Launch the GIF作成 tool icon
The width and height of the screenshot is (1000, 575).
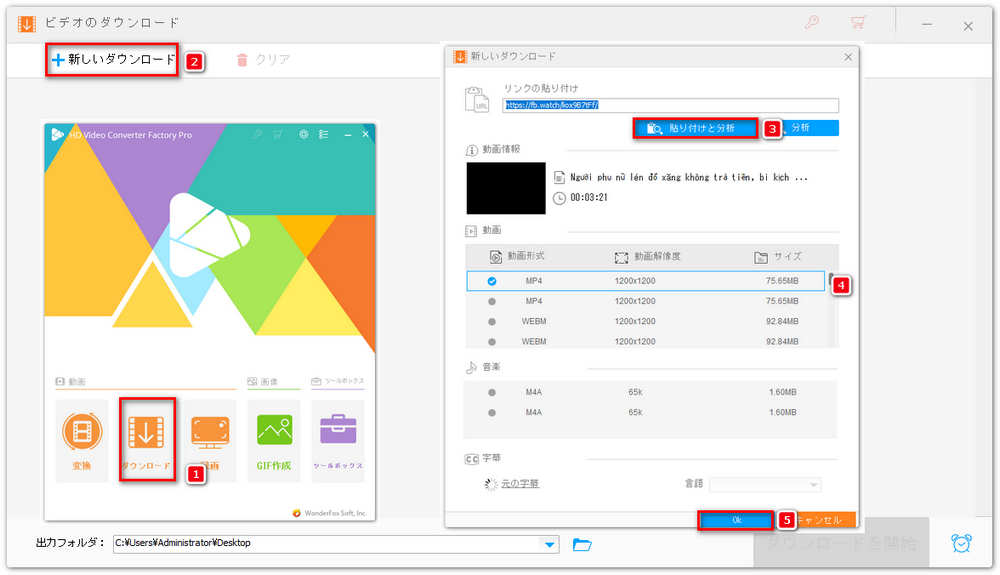[x=274, y=438]
